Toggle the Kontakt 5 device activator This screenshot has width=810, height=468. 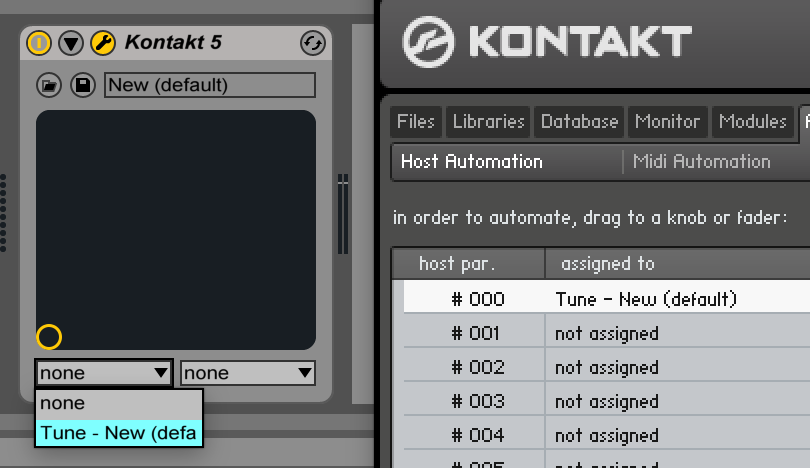(39, 43)
